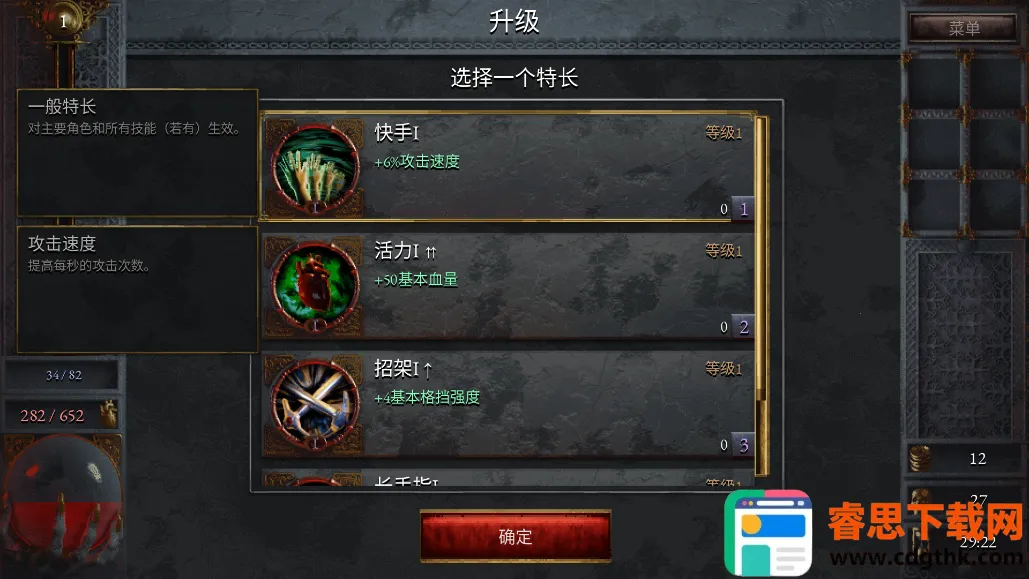Screen dimensions: 1029x579
Task: Select the 快手I green hand skill icon
Action: click(315, 168)
